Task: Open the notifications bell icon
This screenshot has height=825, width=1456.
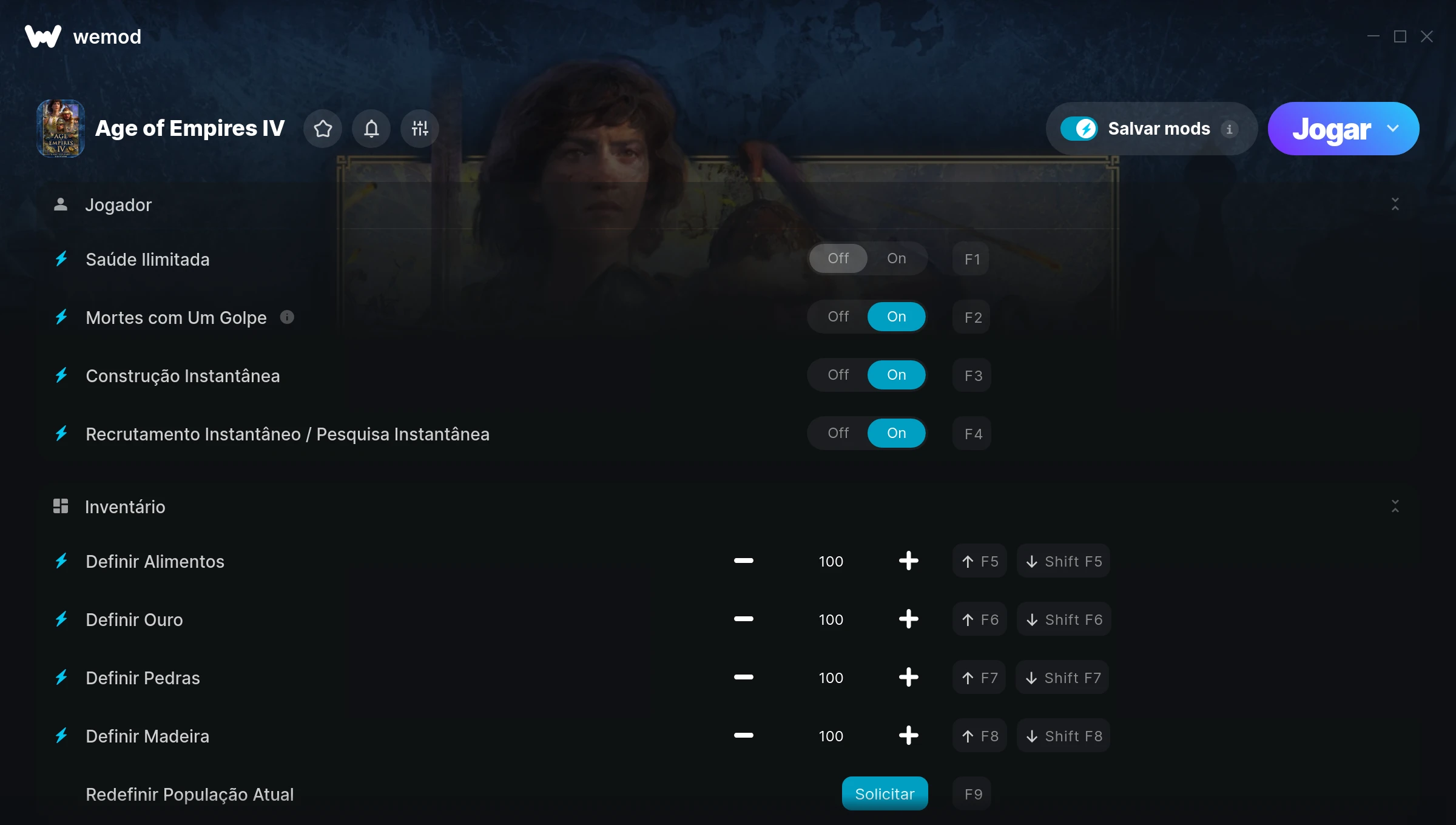Action: tap(371, 129)
